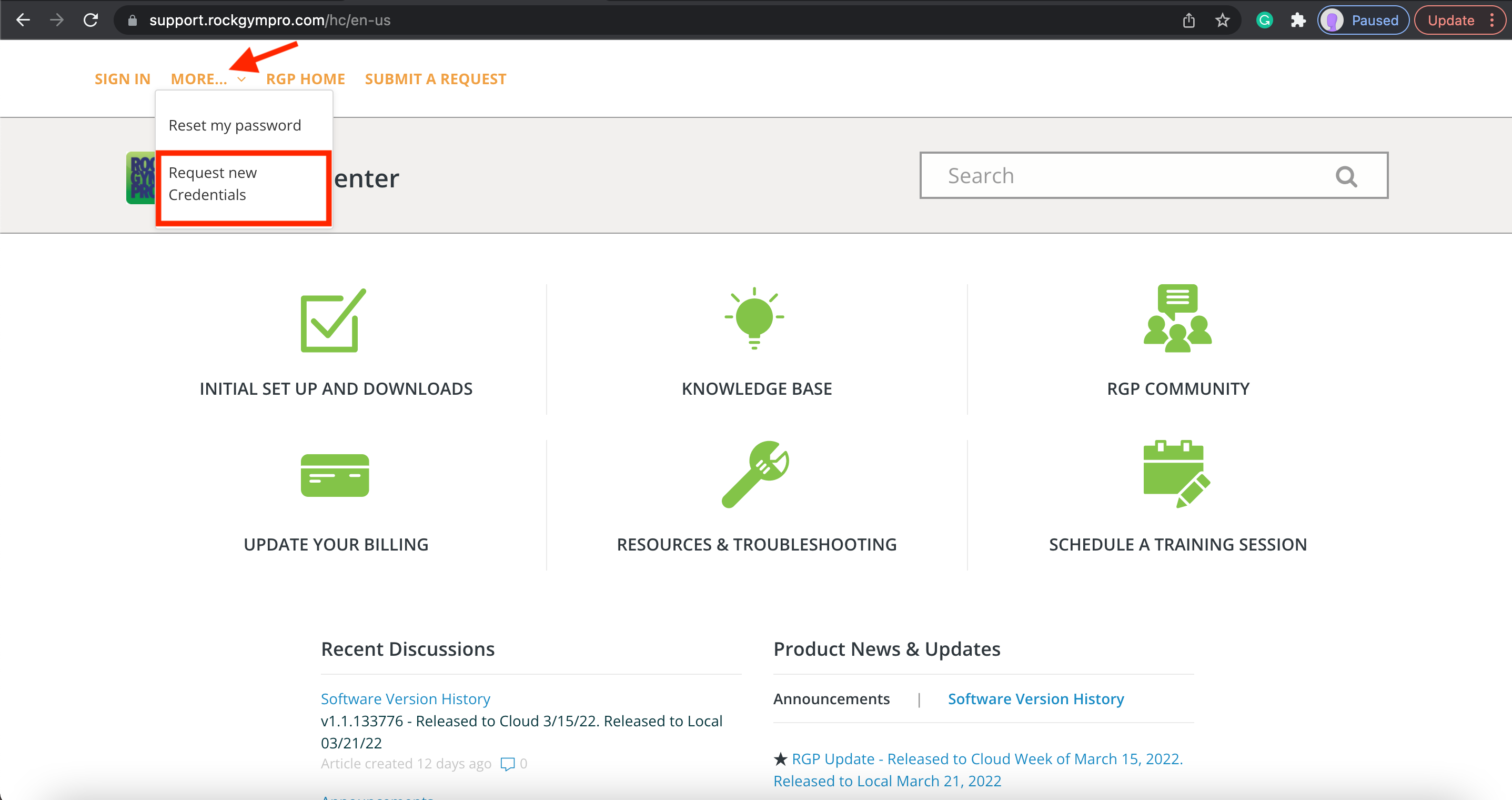Viewport: 1512px width, 800px height.
Task: Click the address bar URL
Action: (x=269, y=21)
